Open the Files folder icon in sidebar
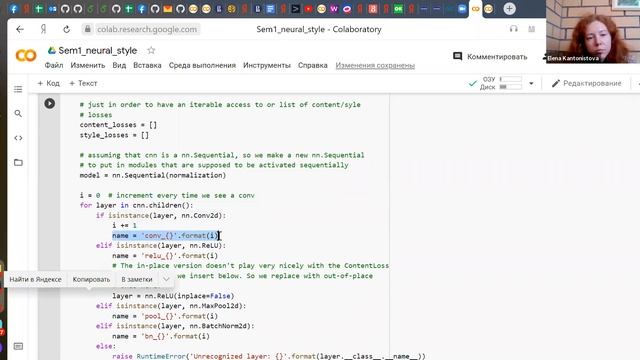Viewport: 640px width, 360px height. [18, 162]
